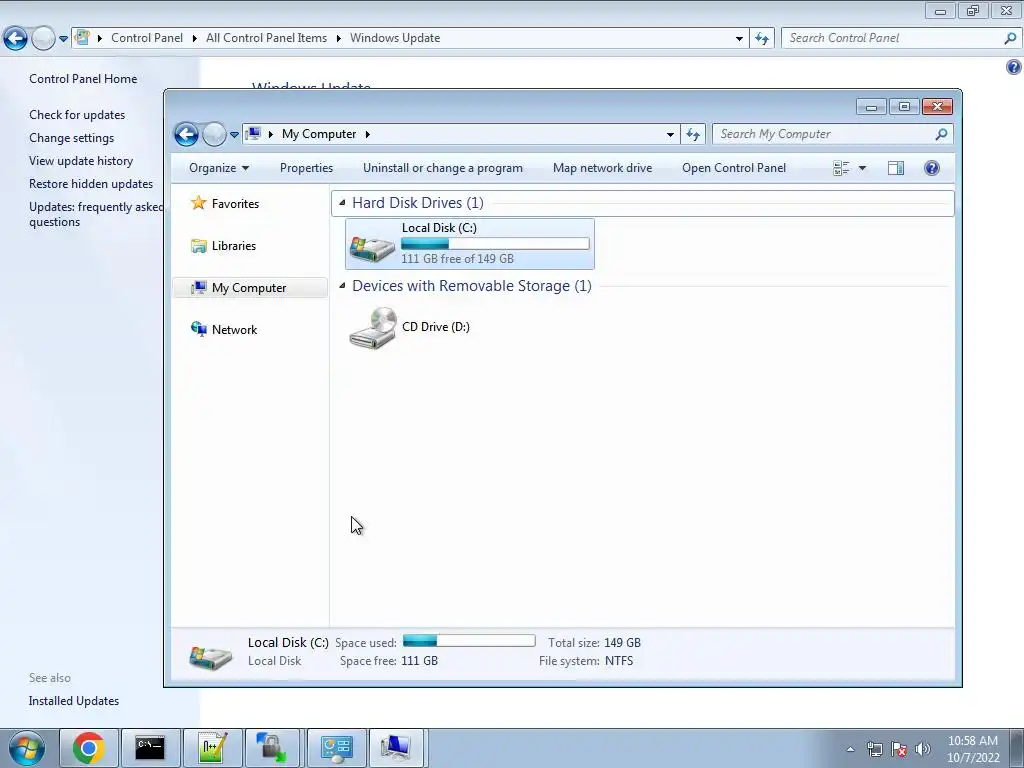Click Total size 149 GB value
This screenshot has height=768, width=1024.
tap(622, 643)
